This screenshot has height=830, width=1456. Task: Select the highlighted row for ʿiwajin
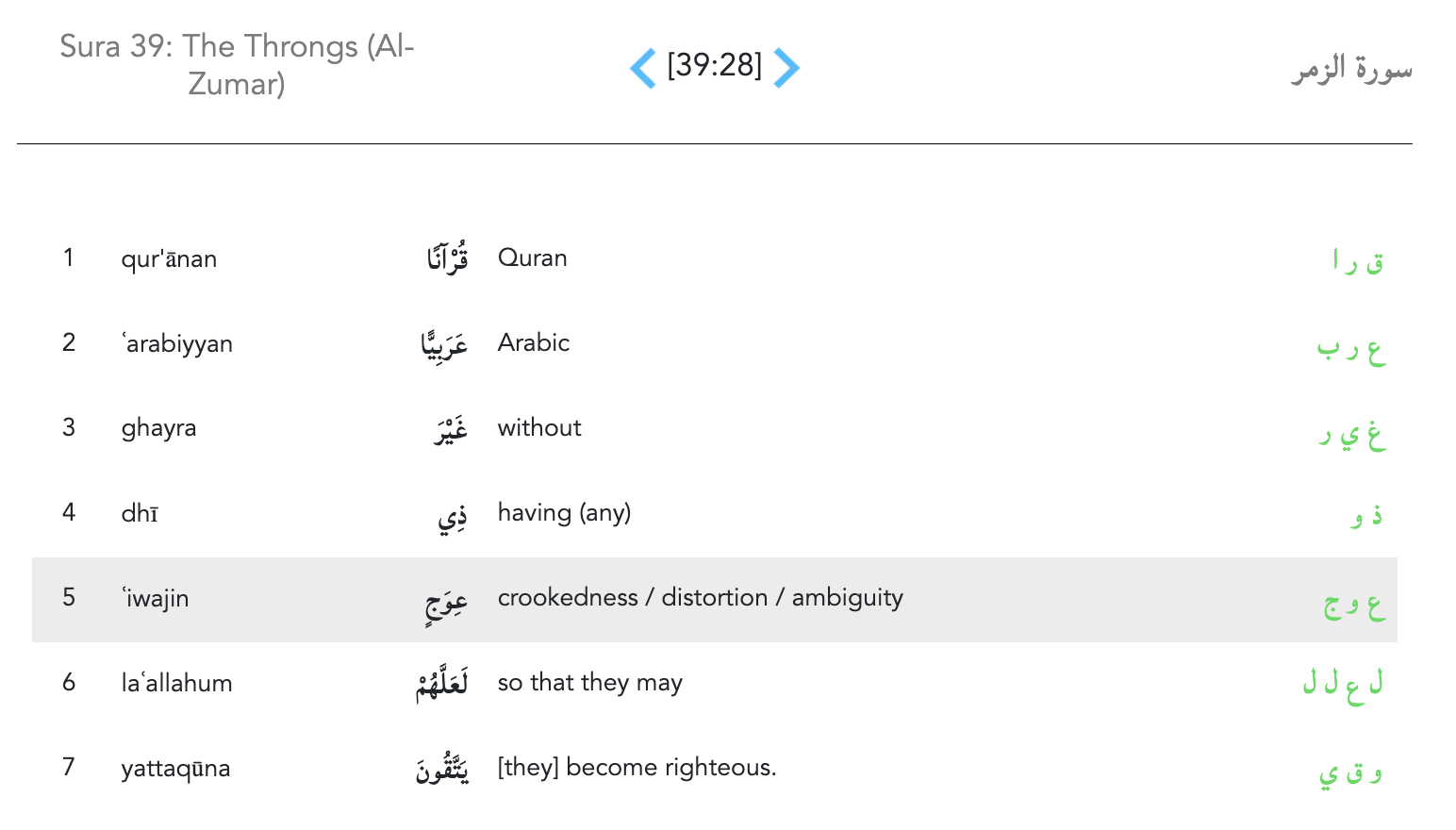(714, 599)
